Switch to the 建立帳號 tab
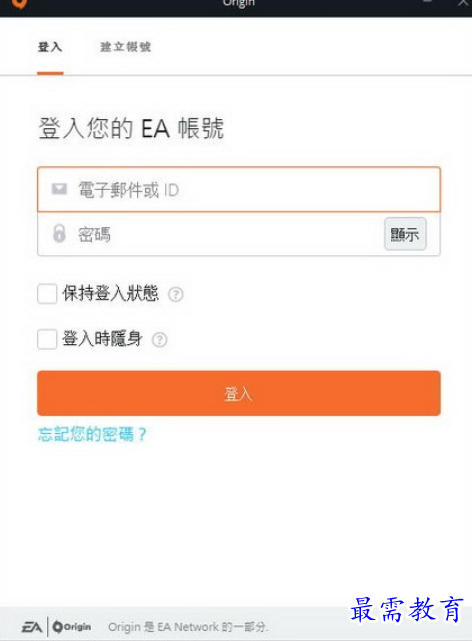The image size is (472, 641). pos(125,47)
